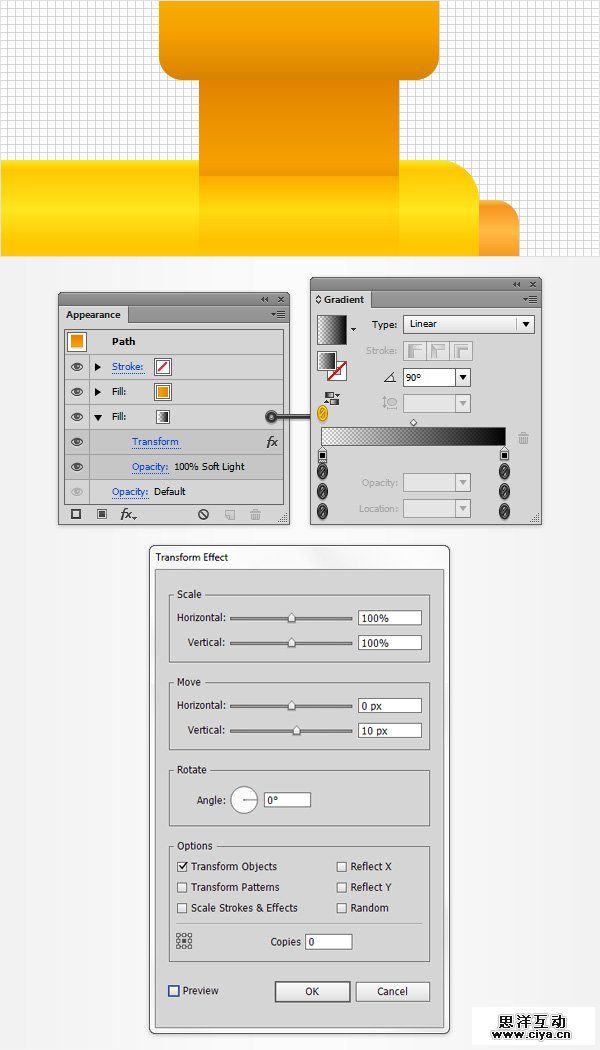Collapse the Appearance panel with double arrows
The height and width of the screenshot is (1050, 600).
(265, 299)
